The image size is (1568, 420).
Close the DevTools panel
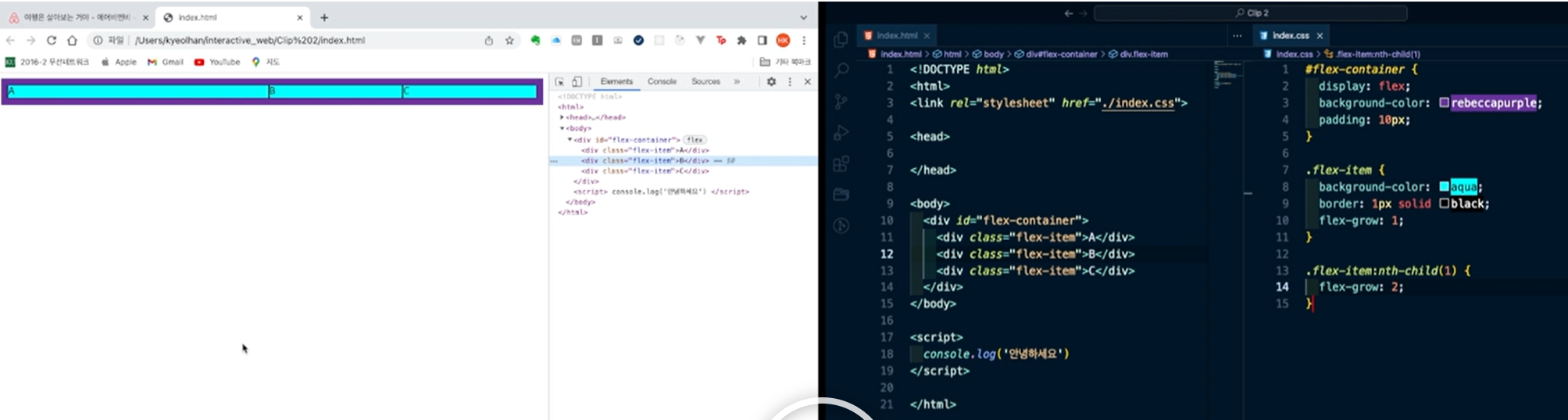808,81
